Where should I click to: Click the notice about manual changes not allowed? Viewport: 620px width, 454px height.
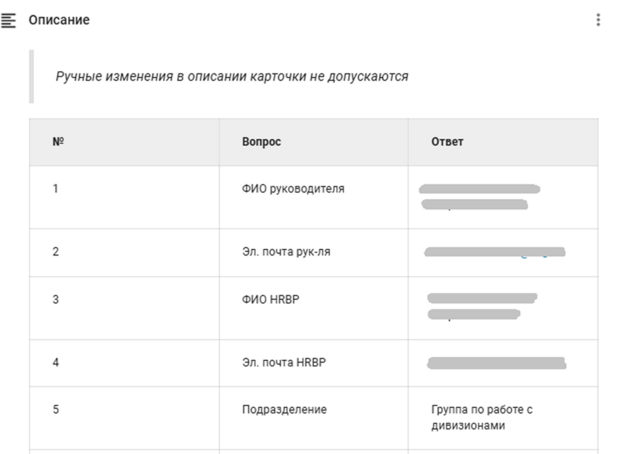232,76
